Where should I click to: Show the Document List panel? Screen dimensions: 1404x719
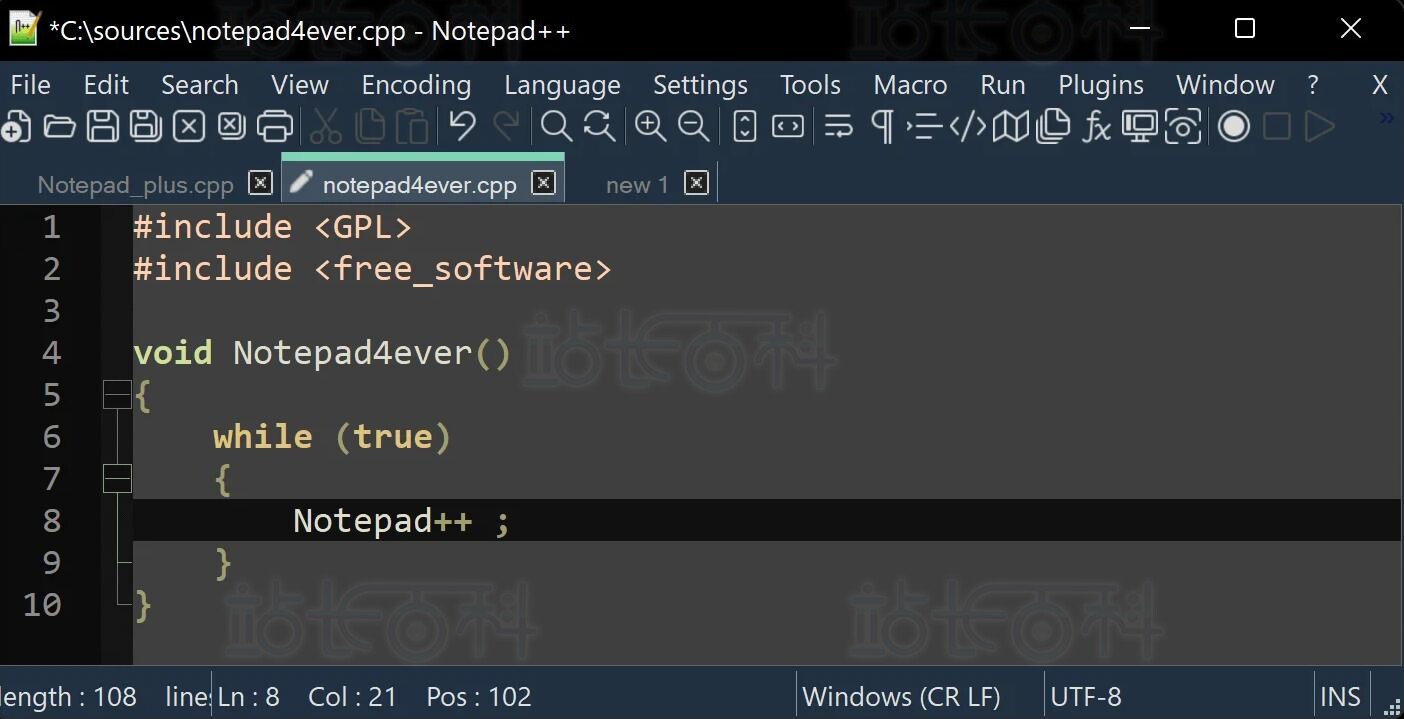(1053, 127)
